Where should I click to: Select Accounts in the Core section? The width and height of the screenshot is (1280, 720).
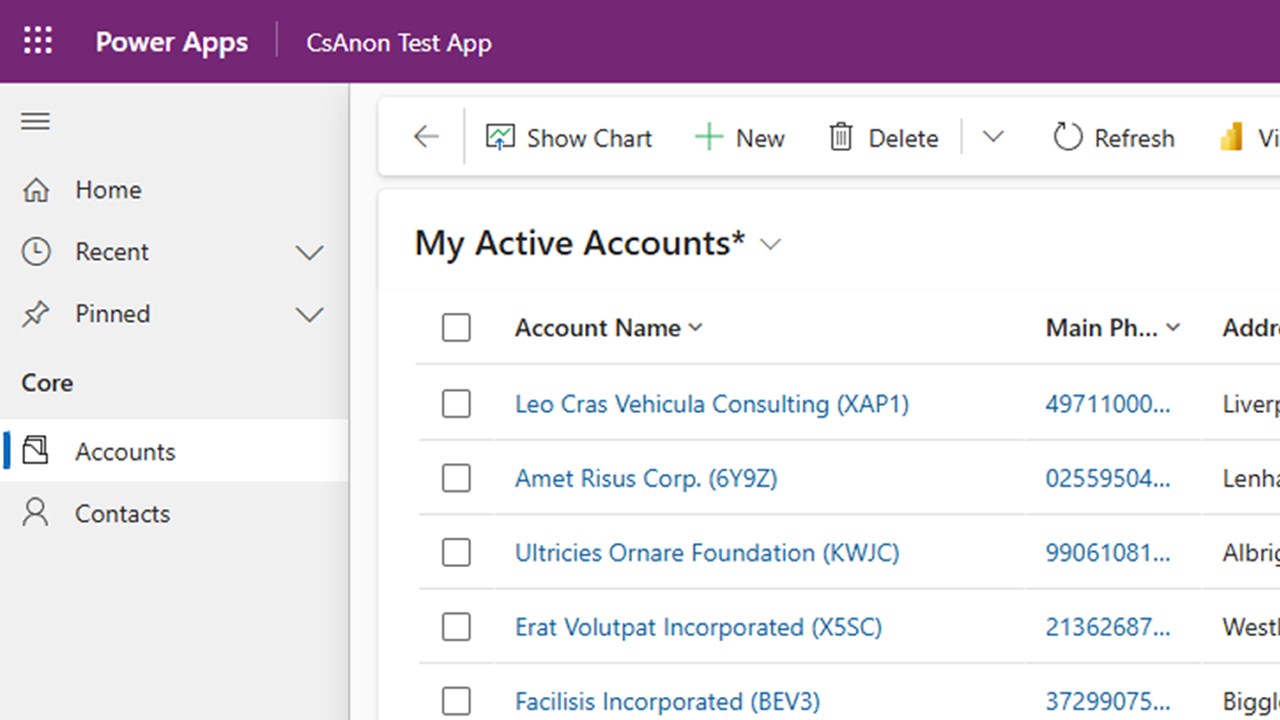coord(174,451)
